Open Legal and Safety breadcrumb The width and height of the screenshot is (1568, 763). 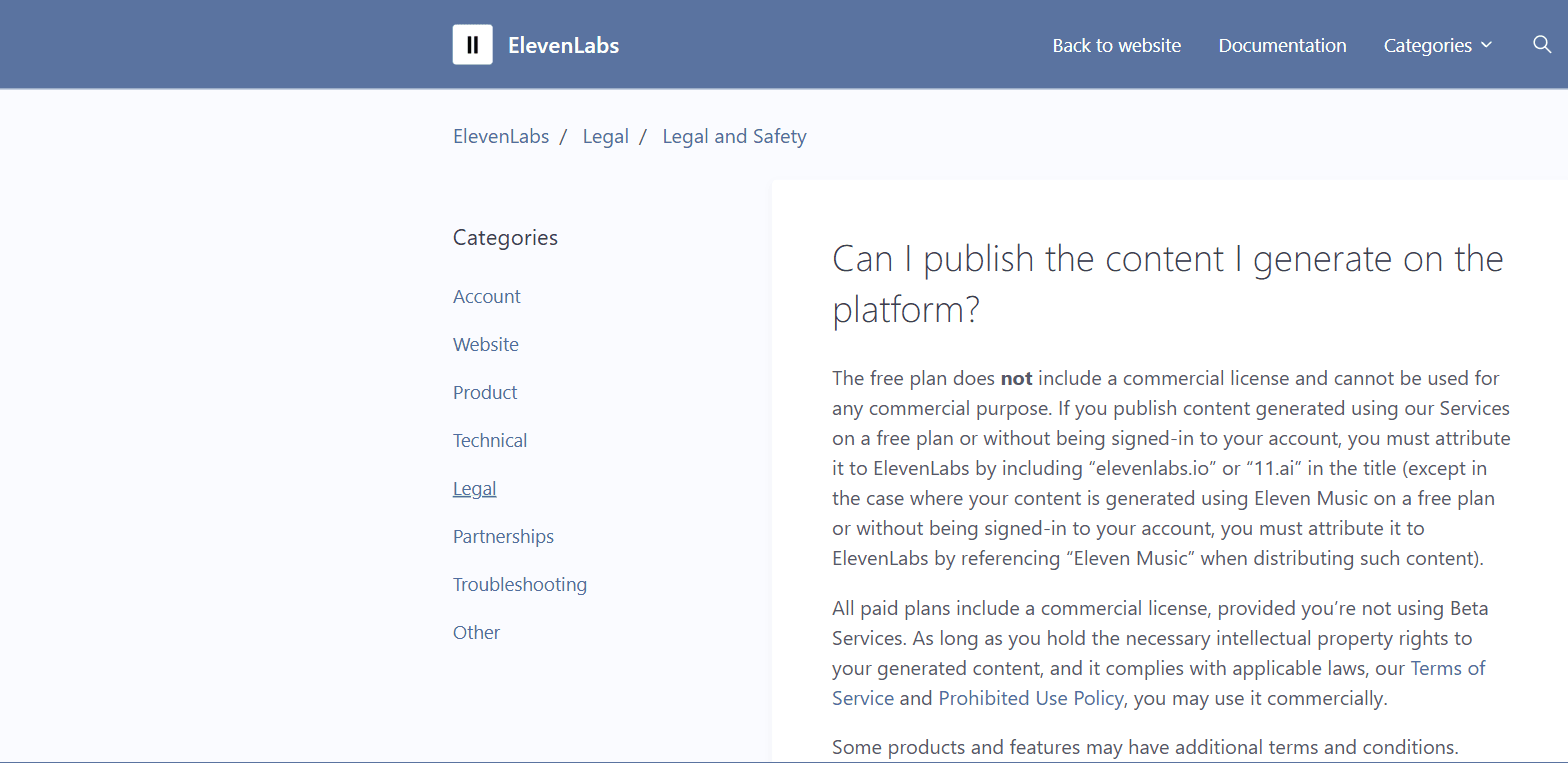pos(734,137)
